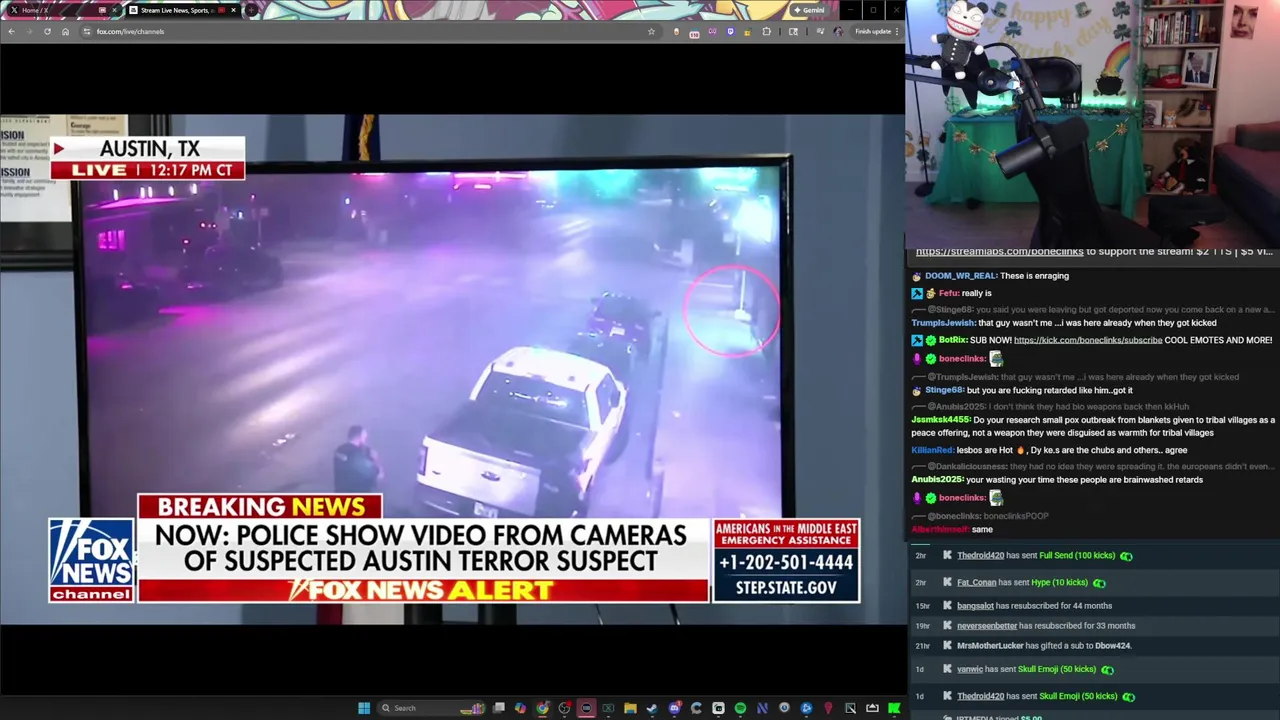Open File Explorer from the taskbar
This screenshot has width=1280, height=720.
coord(630,708)
